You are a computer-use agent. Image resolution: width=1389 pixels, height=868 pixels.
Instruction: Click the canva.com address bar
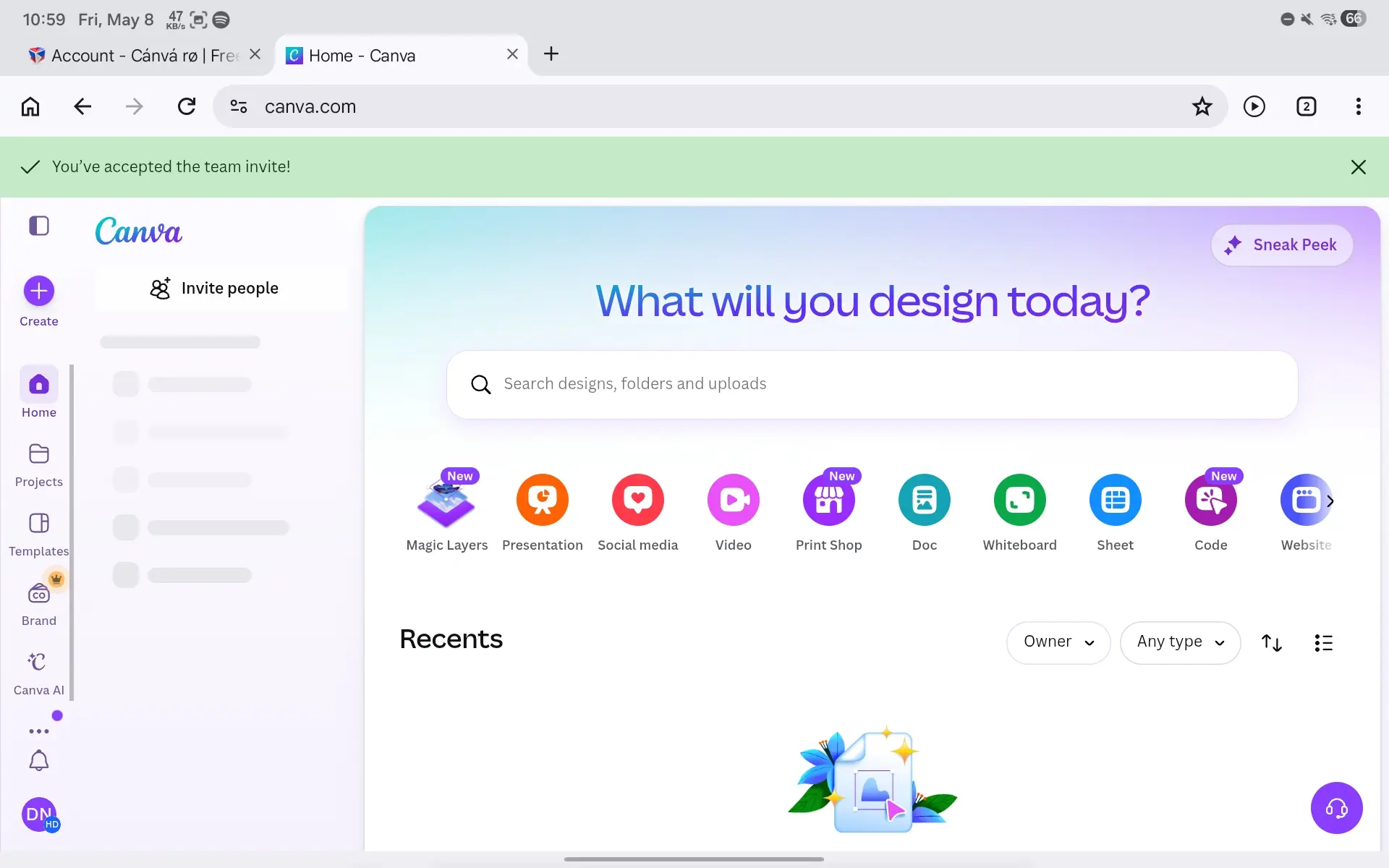pyautogui.click(x=720, y=107)
